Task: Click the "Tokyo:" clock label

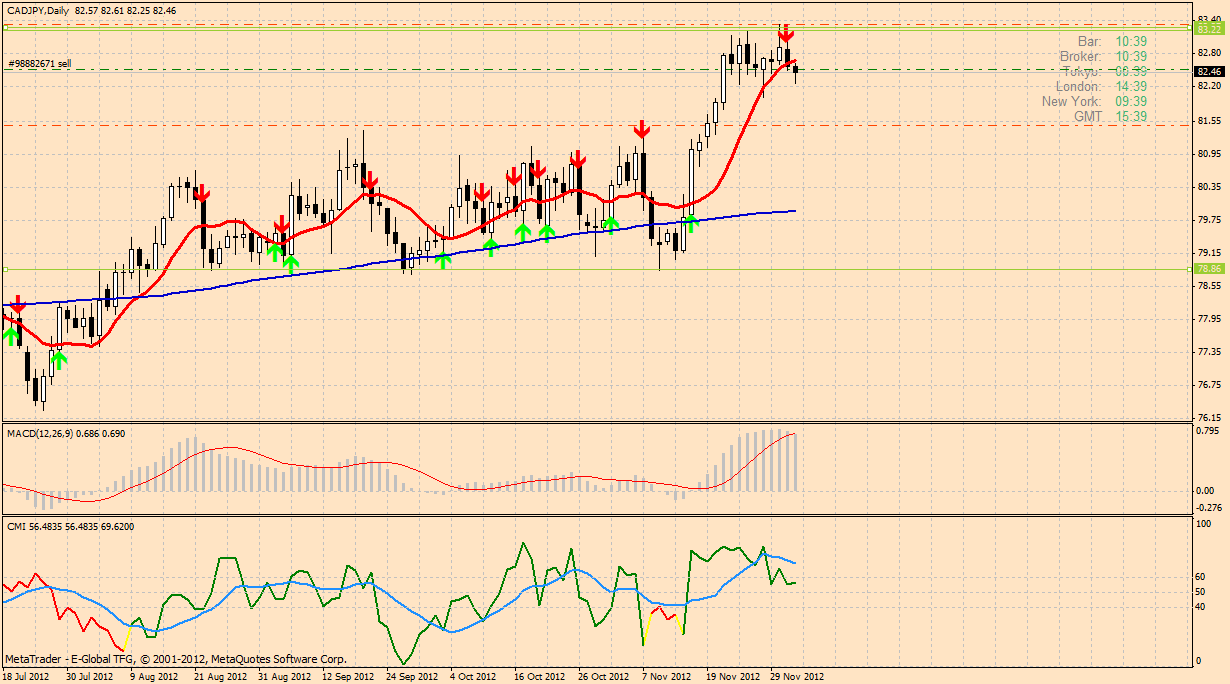Action: coord(1081,72)
